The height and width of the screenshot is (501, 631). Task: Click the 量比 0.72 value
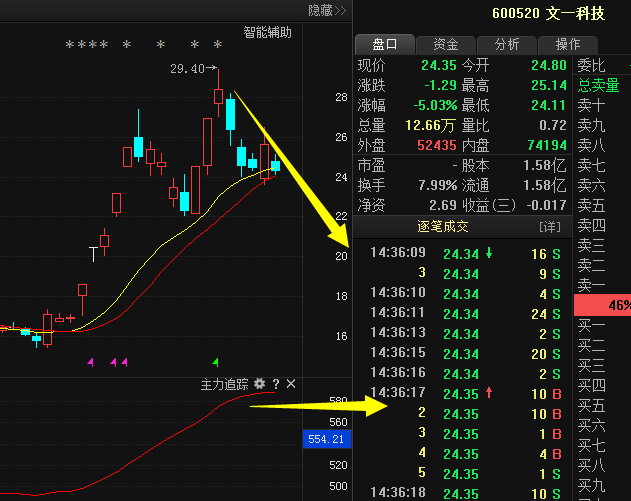pos(553,126)
